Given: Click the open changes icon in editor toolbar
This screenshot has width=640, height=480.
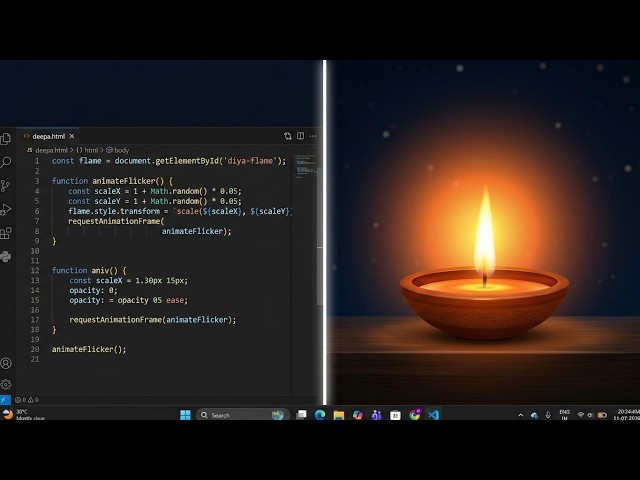Looking at the screenshot, I should click(x=288, y=136).
